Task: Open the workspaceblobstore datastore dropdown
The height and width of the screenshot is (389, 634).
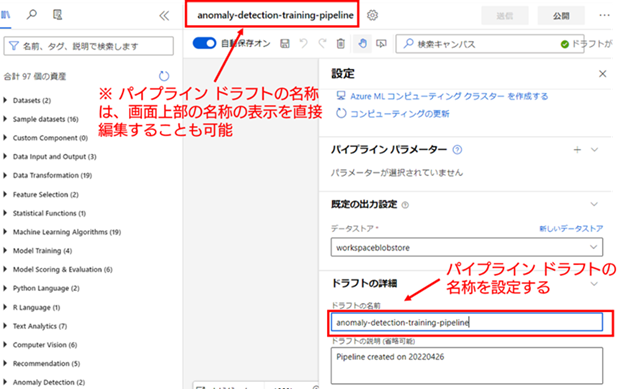Action: (467, 247)
